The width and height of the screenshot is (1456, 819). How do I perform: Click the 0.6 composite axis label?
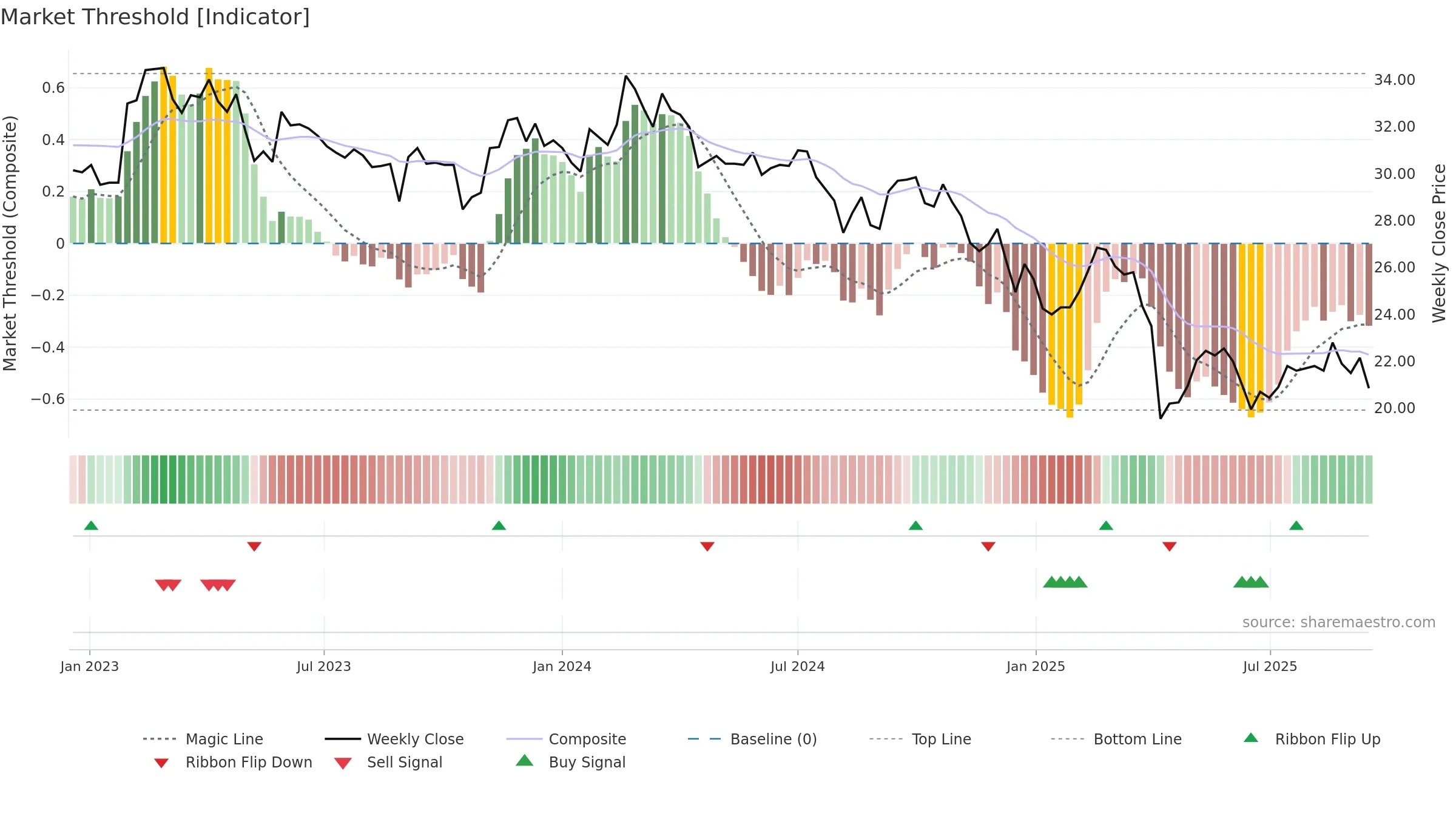(x=53, y=88)
